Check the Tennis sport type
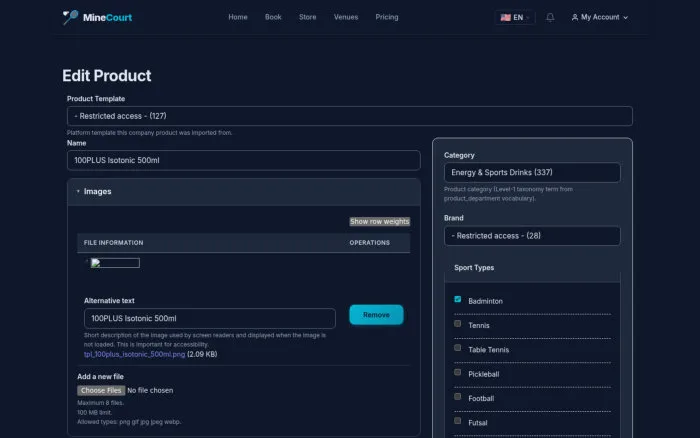 458,324
